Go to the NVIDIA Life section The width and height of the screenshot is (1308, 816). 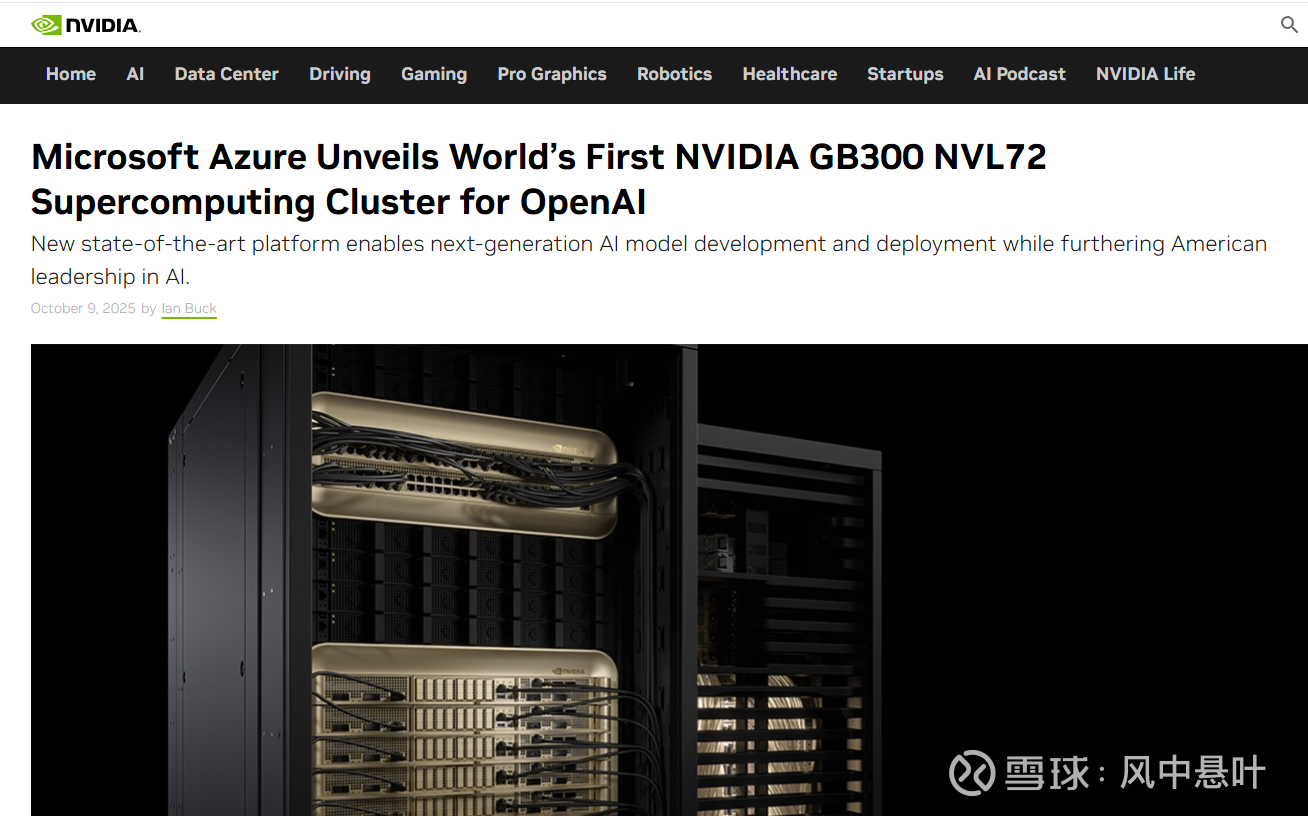click(x=1145, y=74)
